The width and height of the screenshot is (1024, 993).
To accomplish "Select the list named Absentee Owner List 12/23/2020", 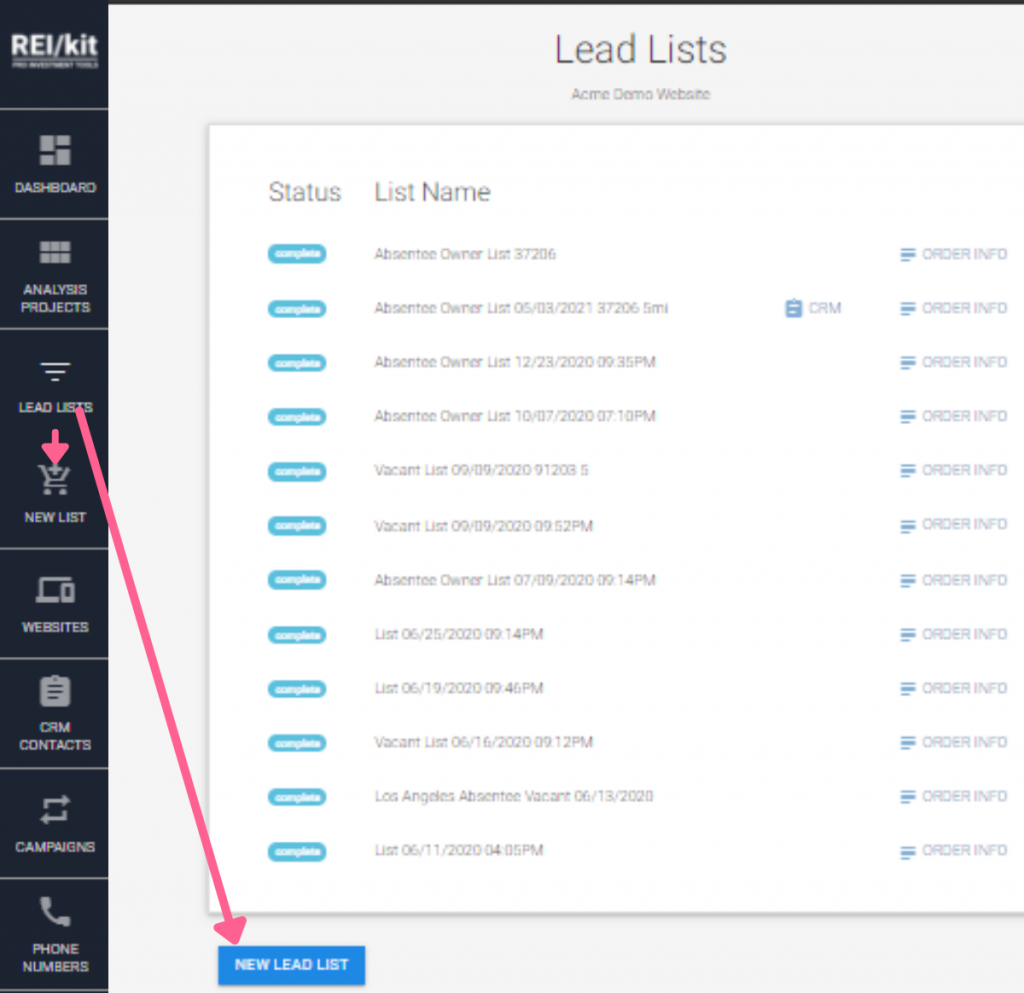I will (513, 362).
